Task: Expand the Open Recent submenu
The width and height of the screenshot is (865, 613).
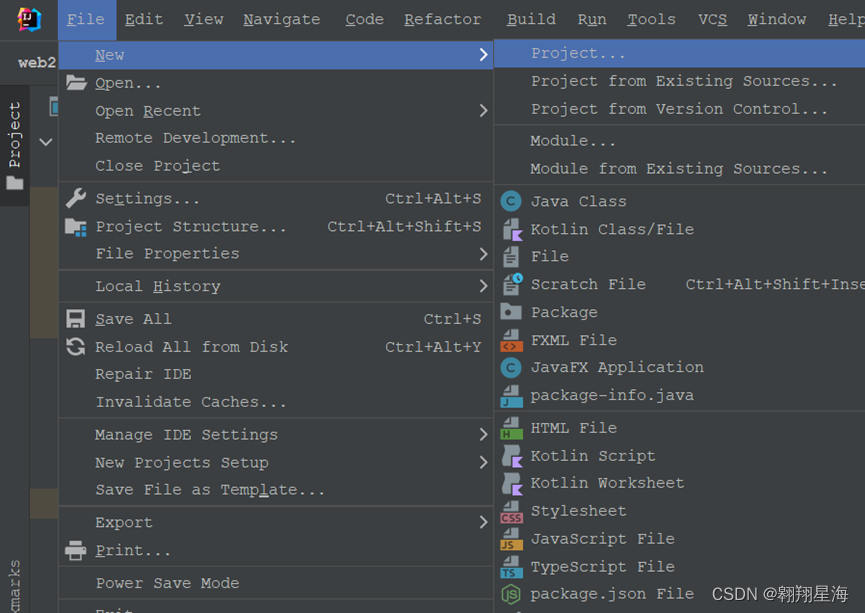Action: coord(151,111)
